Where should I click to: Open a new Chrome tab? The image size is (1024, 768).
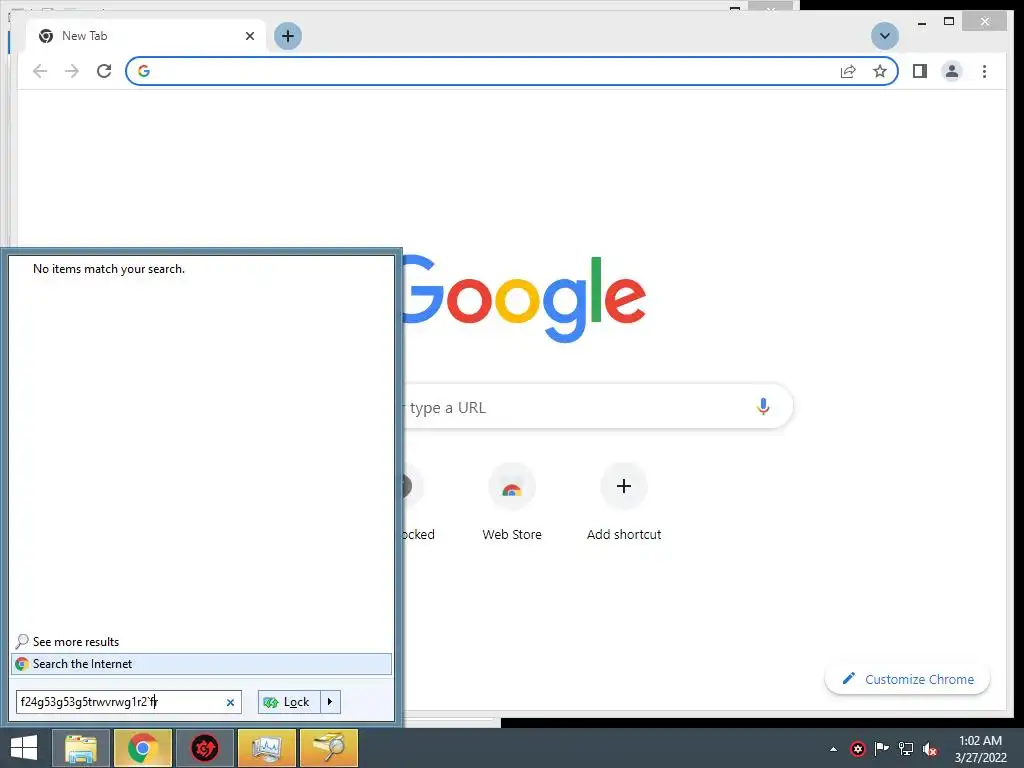tap(288, 36)
